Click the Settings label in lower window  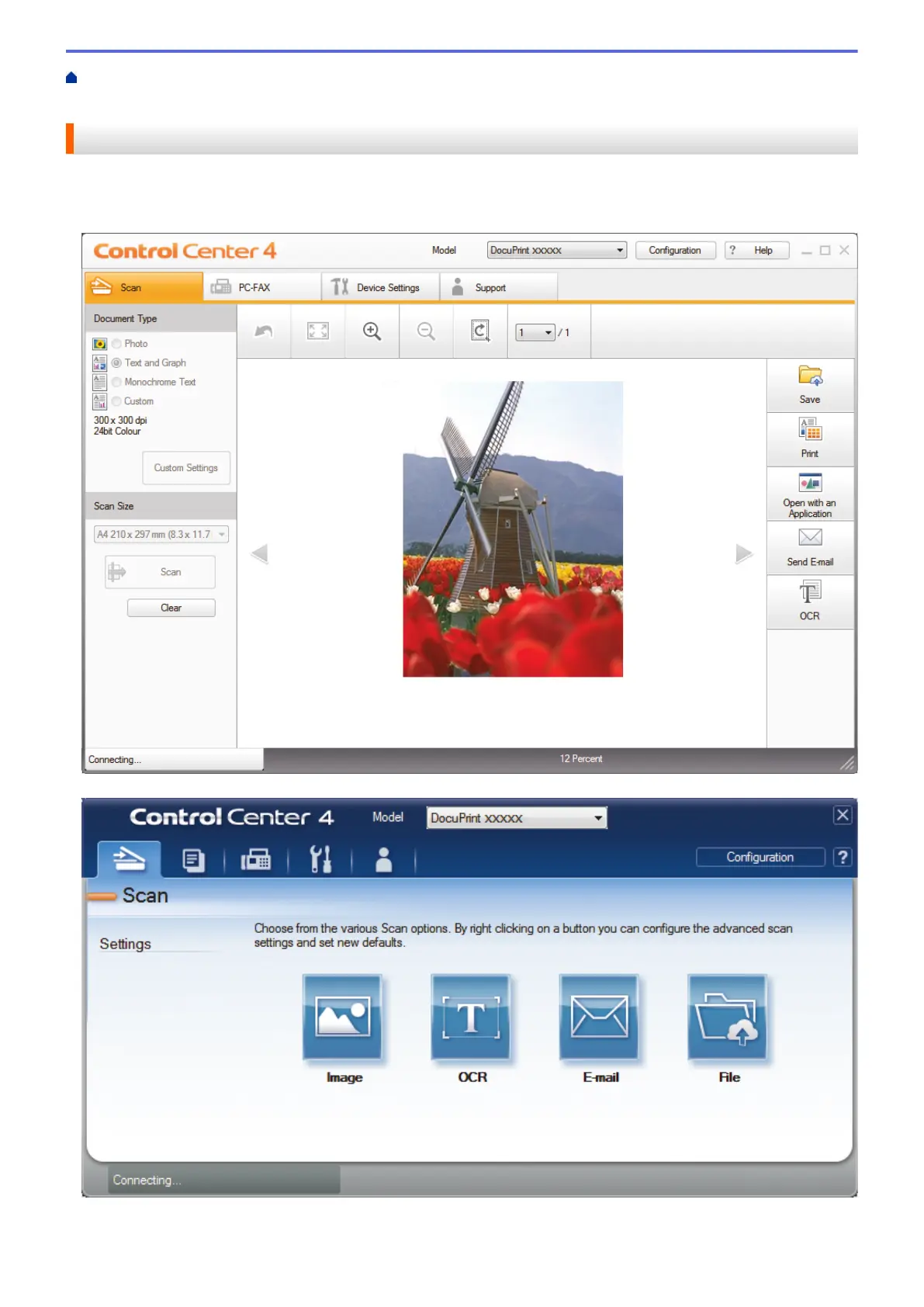click(125, 944)
